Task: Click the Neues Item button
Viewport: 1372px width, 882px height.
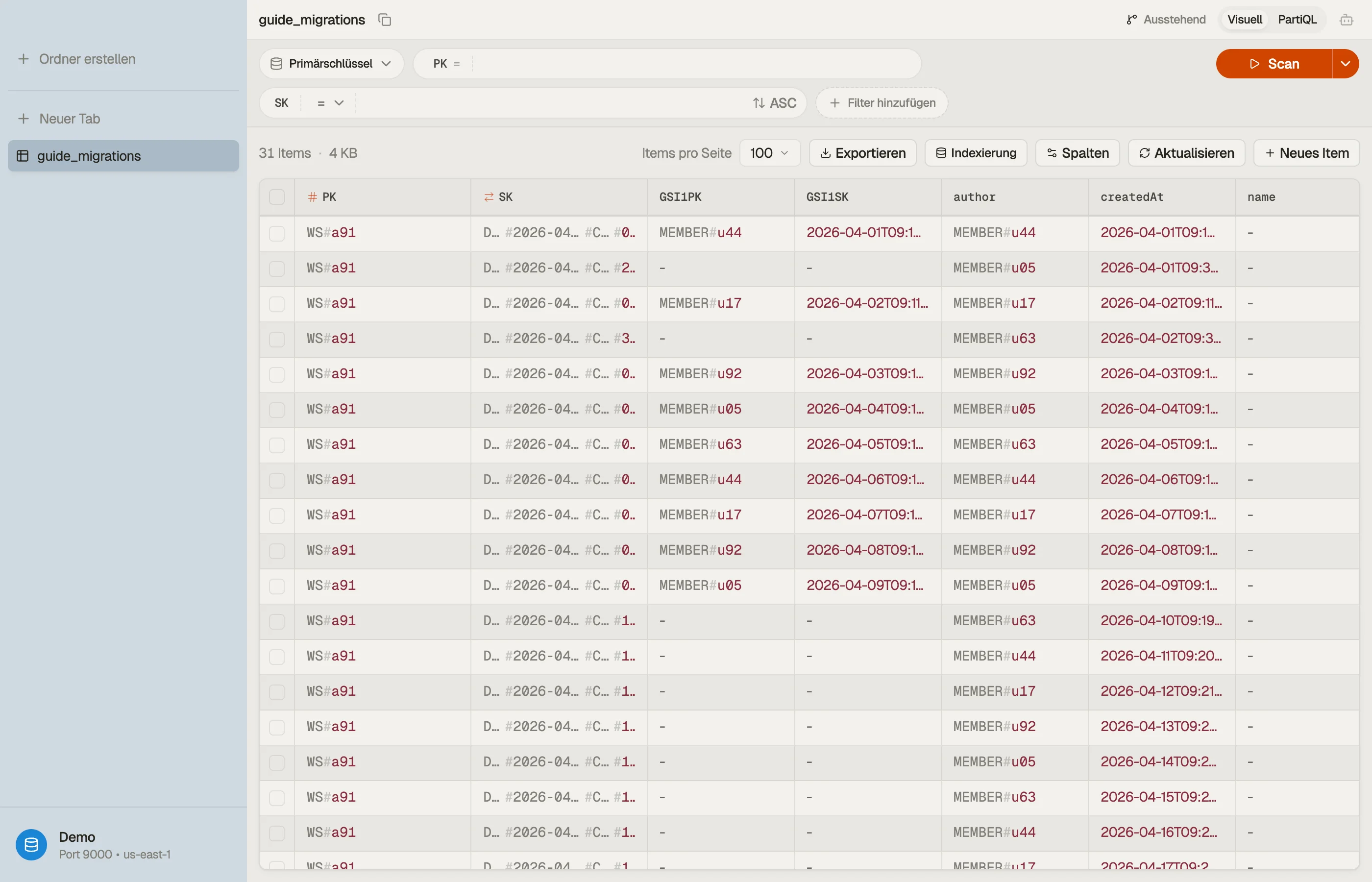Action: point(1306,153)
